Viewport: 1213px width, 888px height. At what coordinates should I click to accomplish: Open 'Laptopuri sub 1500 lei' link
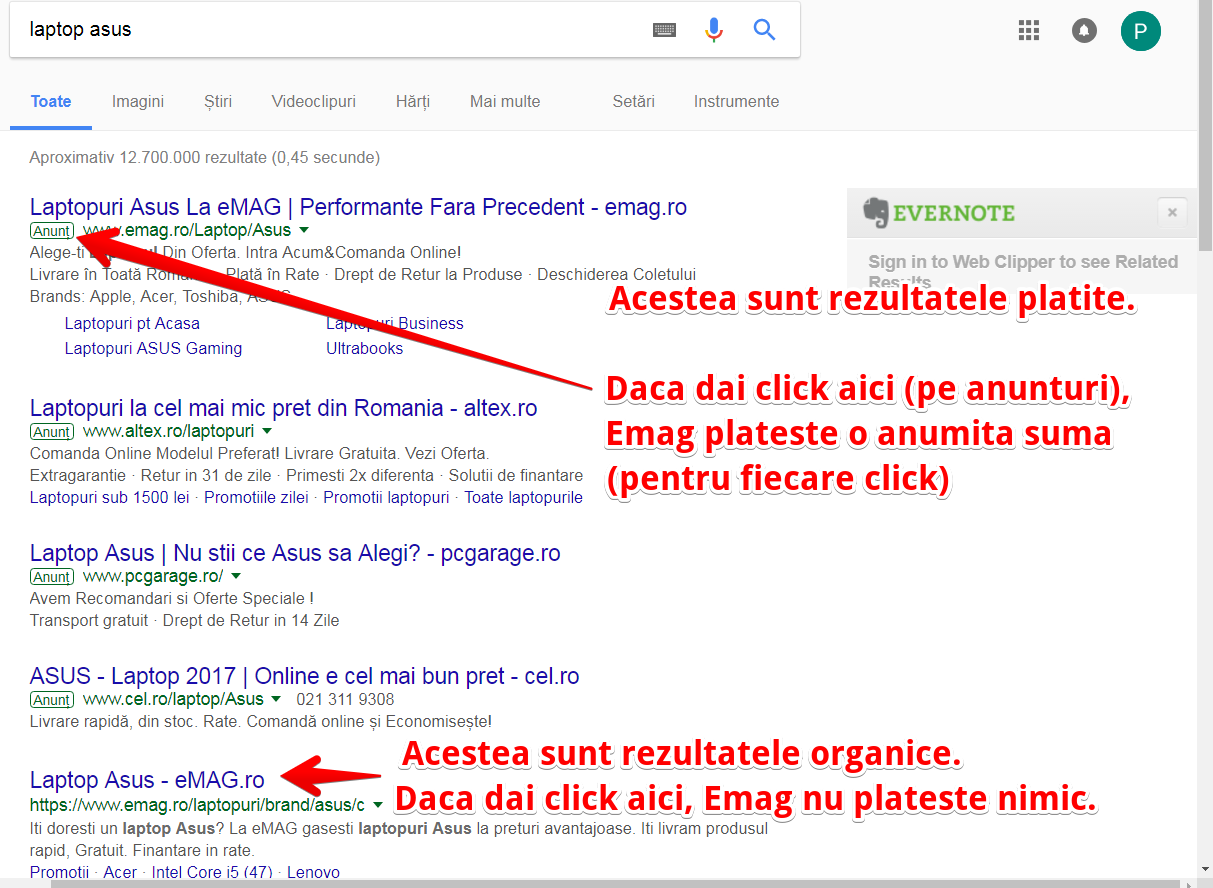[110, 498]
